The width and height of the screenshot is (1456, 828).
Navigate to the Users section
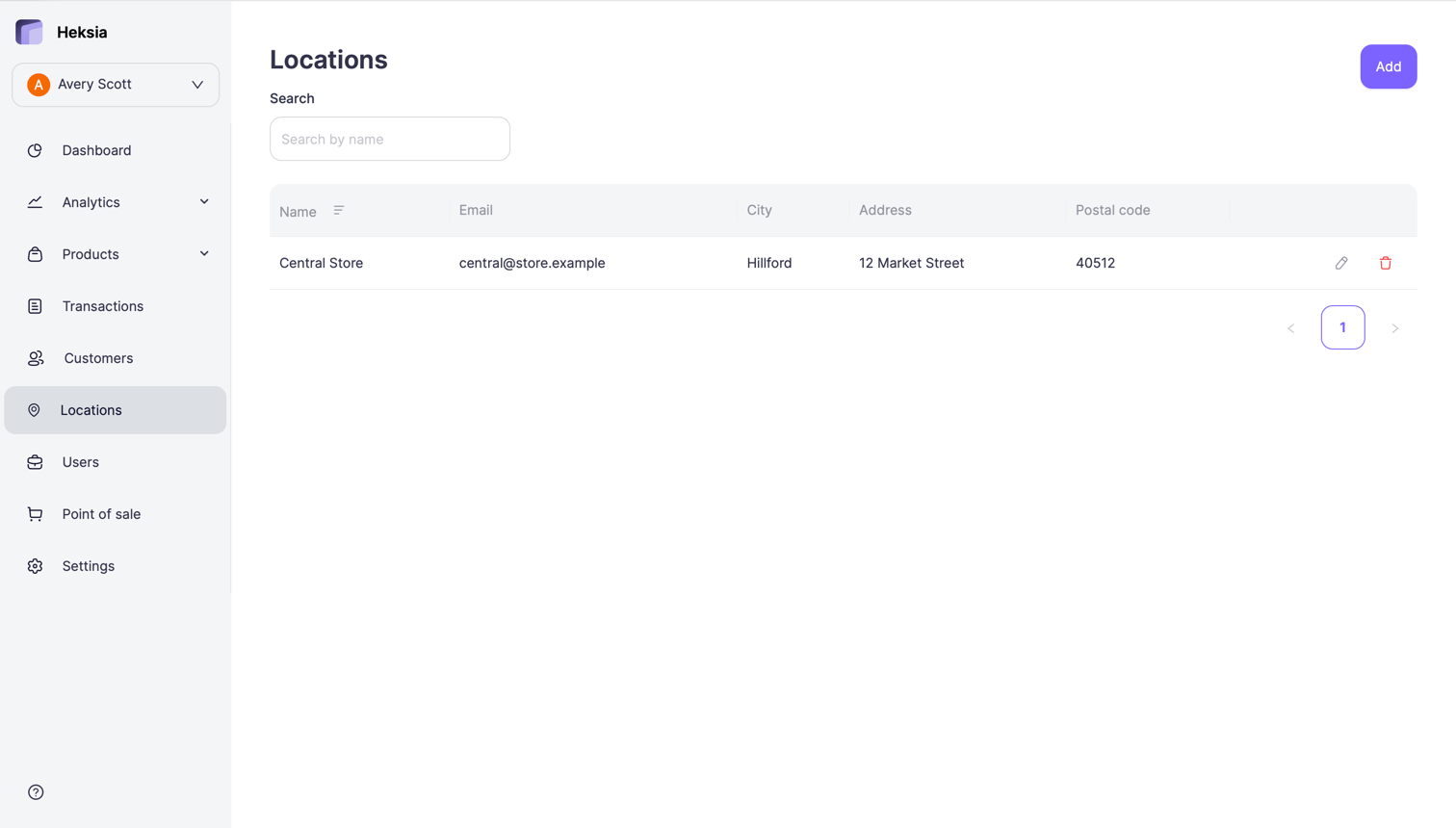(81, 462)
